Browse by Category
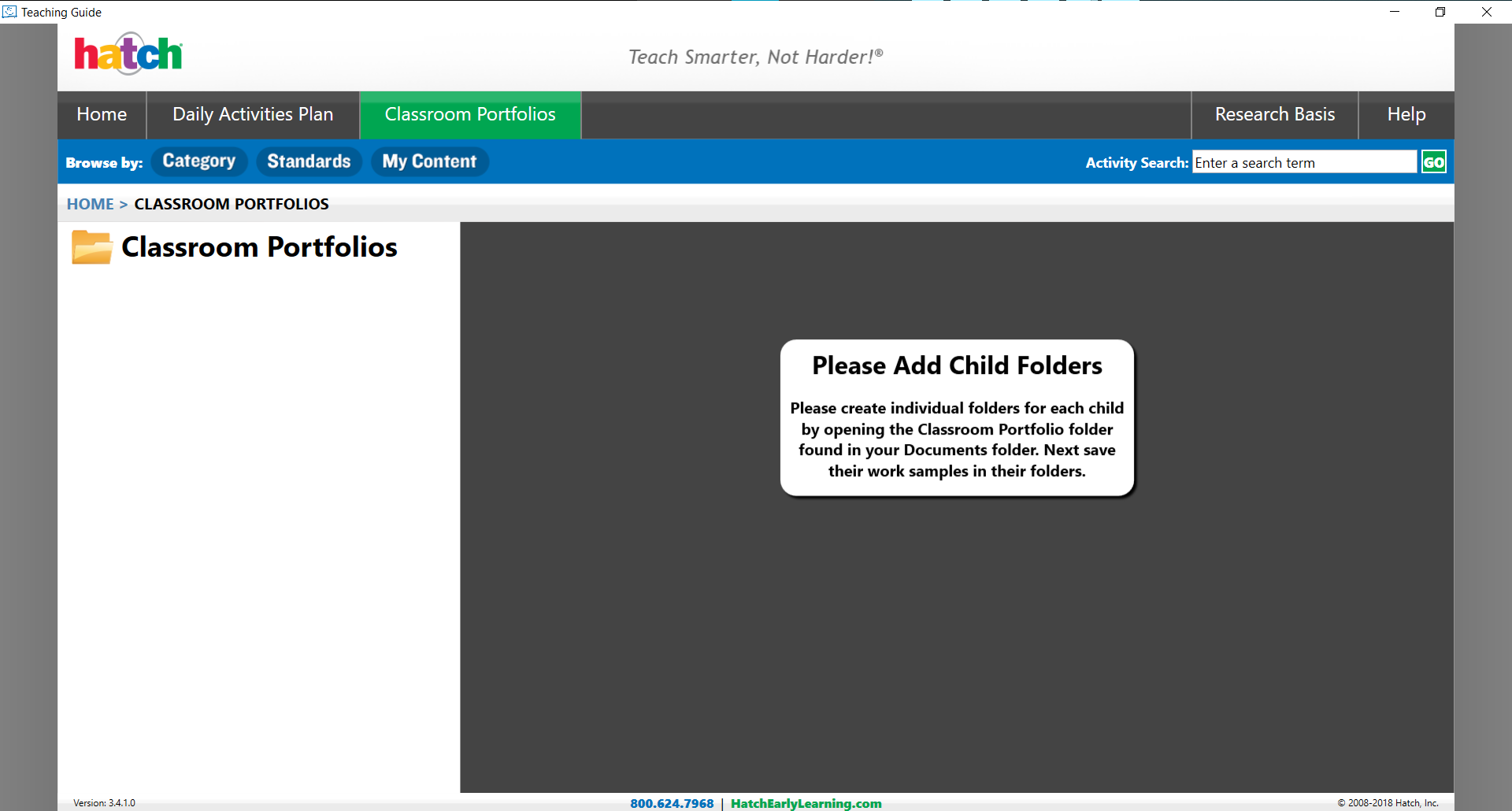 pos(199,161)
